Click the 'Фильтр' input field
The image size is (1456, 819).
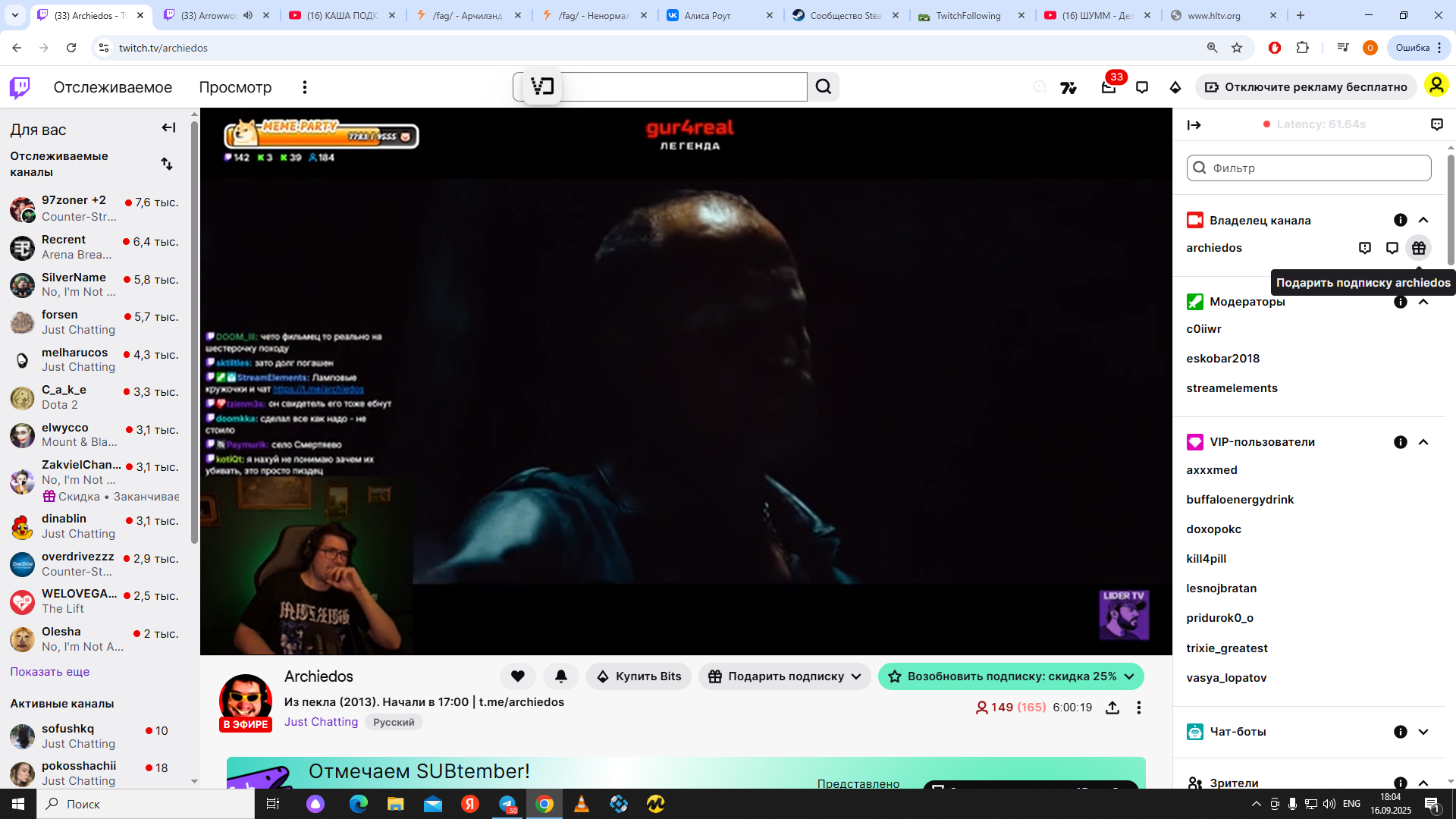tap(1310, 168)
